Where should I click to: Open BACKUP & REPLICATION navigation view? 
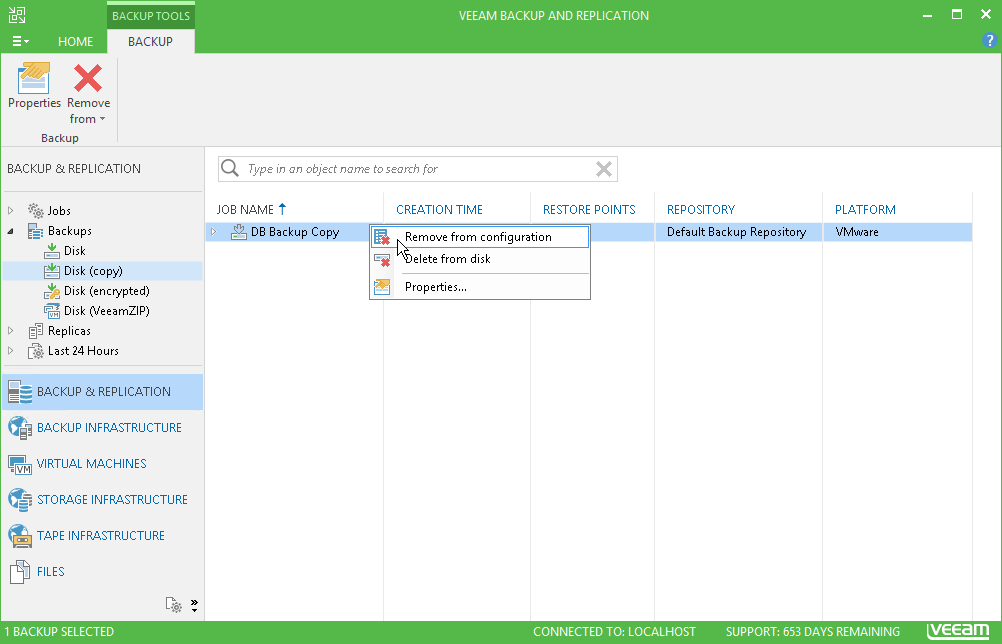[103, 392]
